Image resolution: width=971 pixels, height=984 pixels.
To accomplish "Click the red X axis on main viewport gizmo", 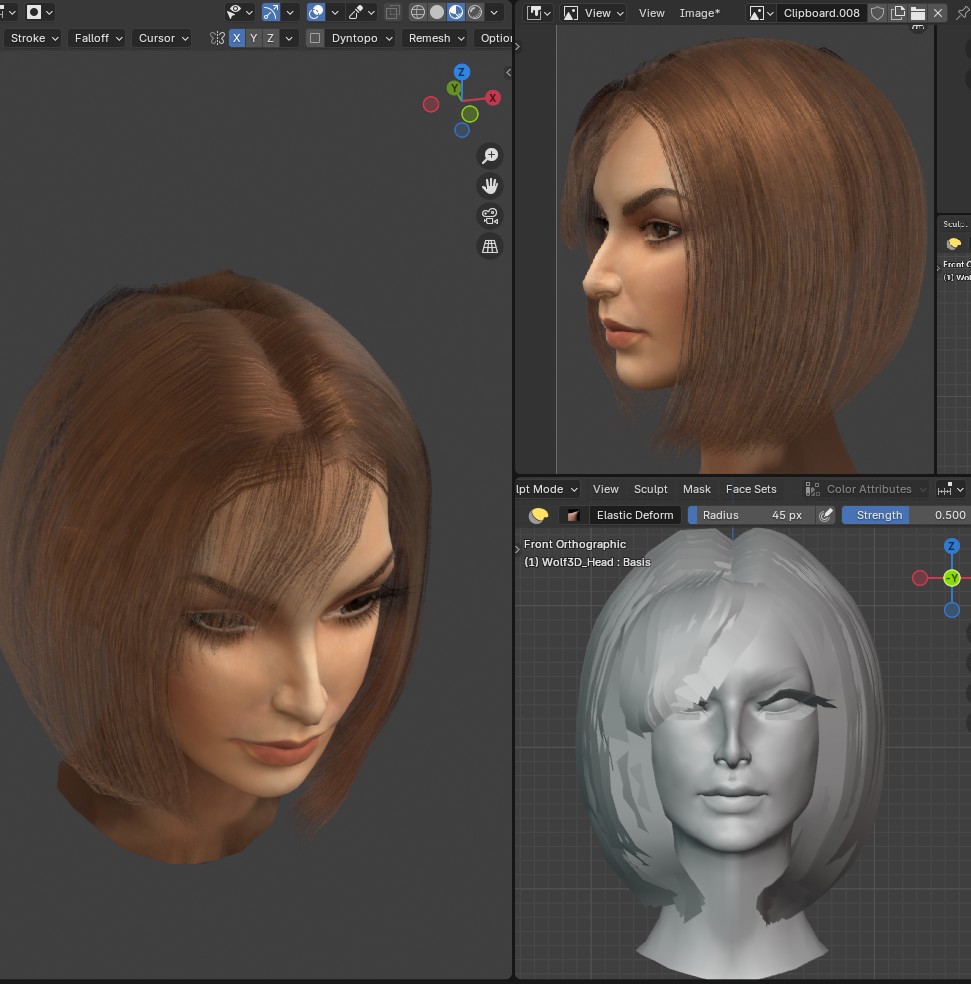I will (493, 98).
